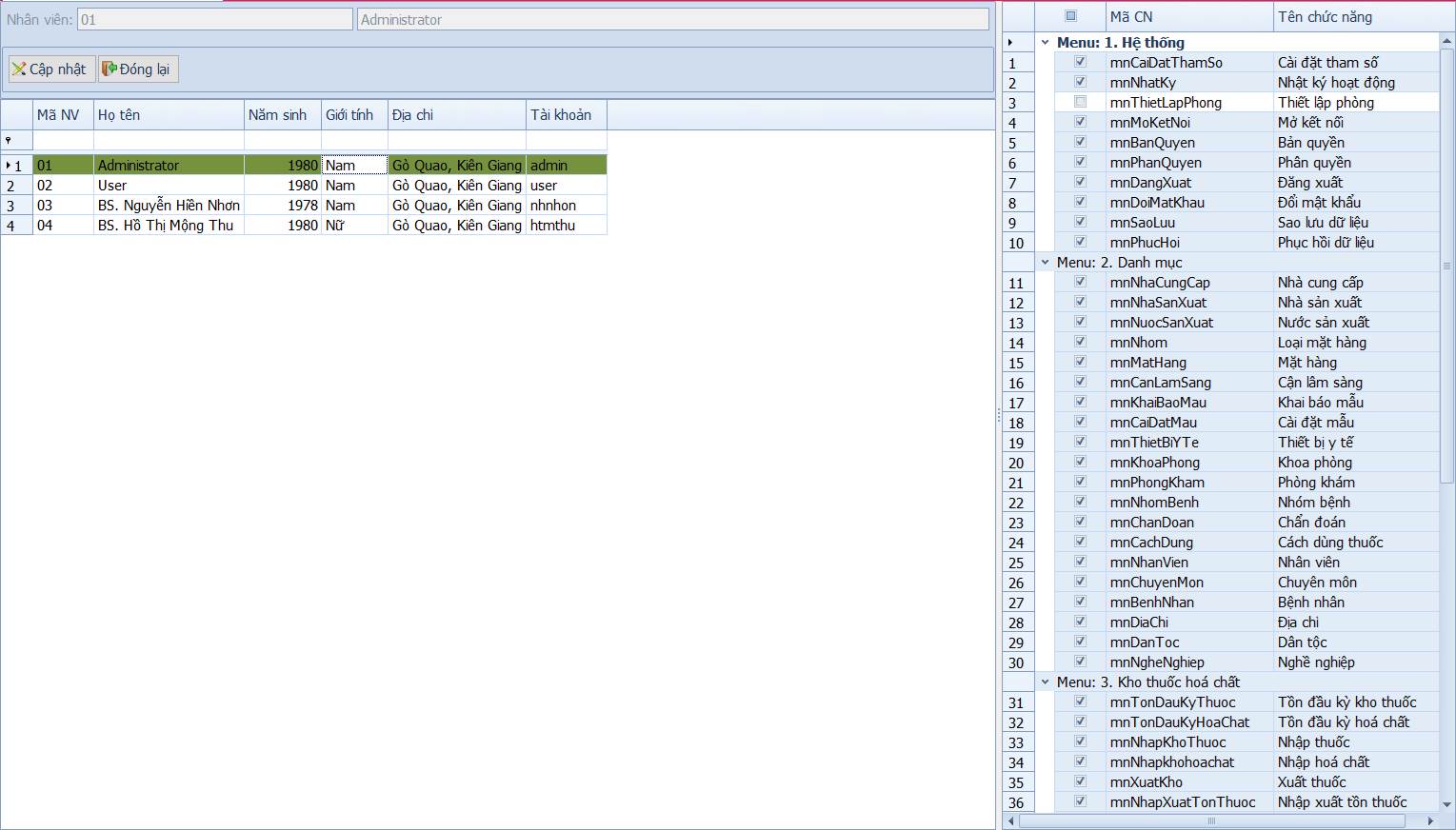Select BS. Nguyễn Hiền Nhơn row

click(x=304, y=205)
